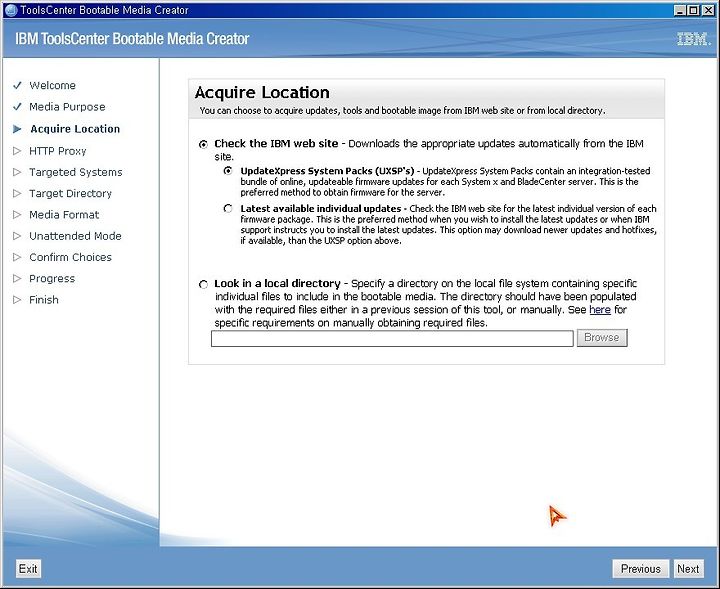Screen dimensions: 720x589
Task: Open the Media Purpose wizard step
Action: click(67, 107)
